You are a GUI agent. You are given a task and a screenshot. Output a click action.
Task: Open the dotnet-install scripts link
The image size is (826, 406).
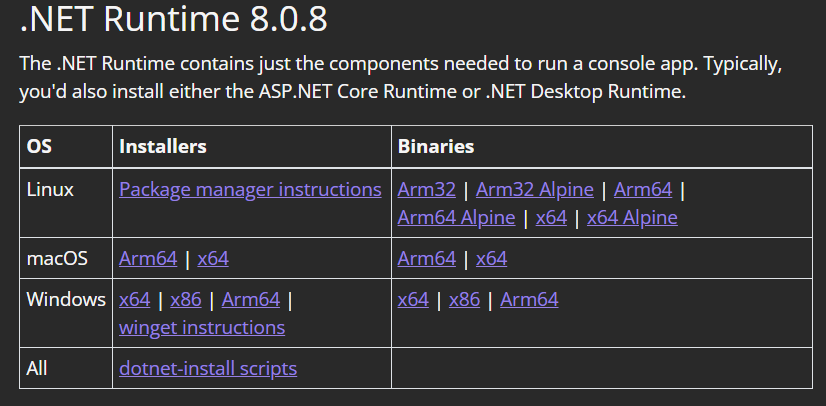point(208,368)
